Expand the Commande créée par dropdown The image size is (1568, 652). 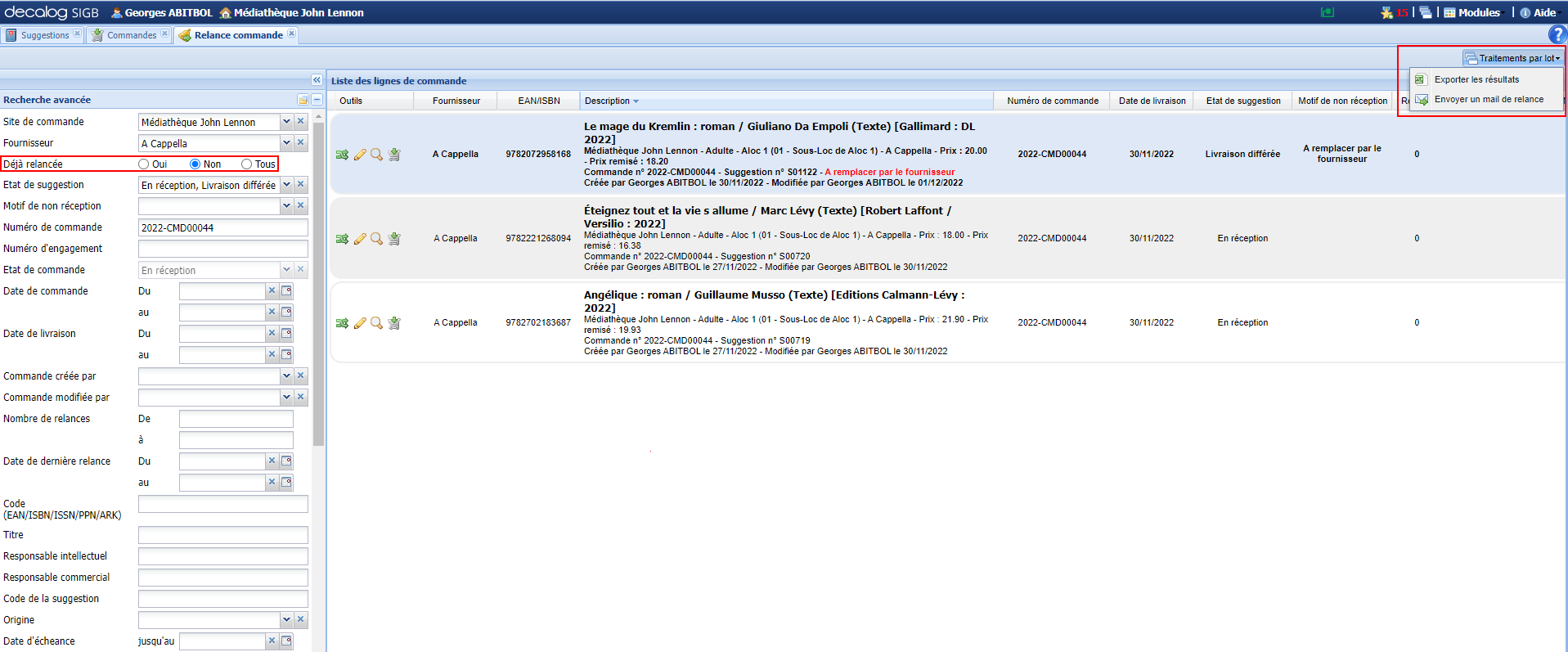click(286, 376)
